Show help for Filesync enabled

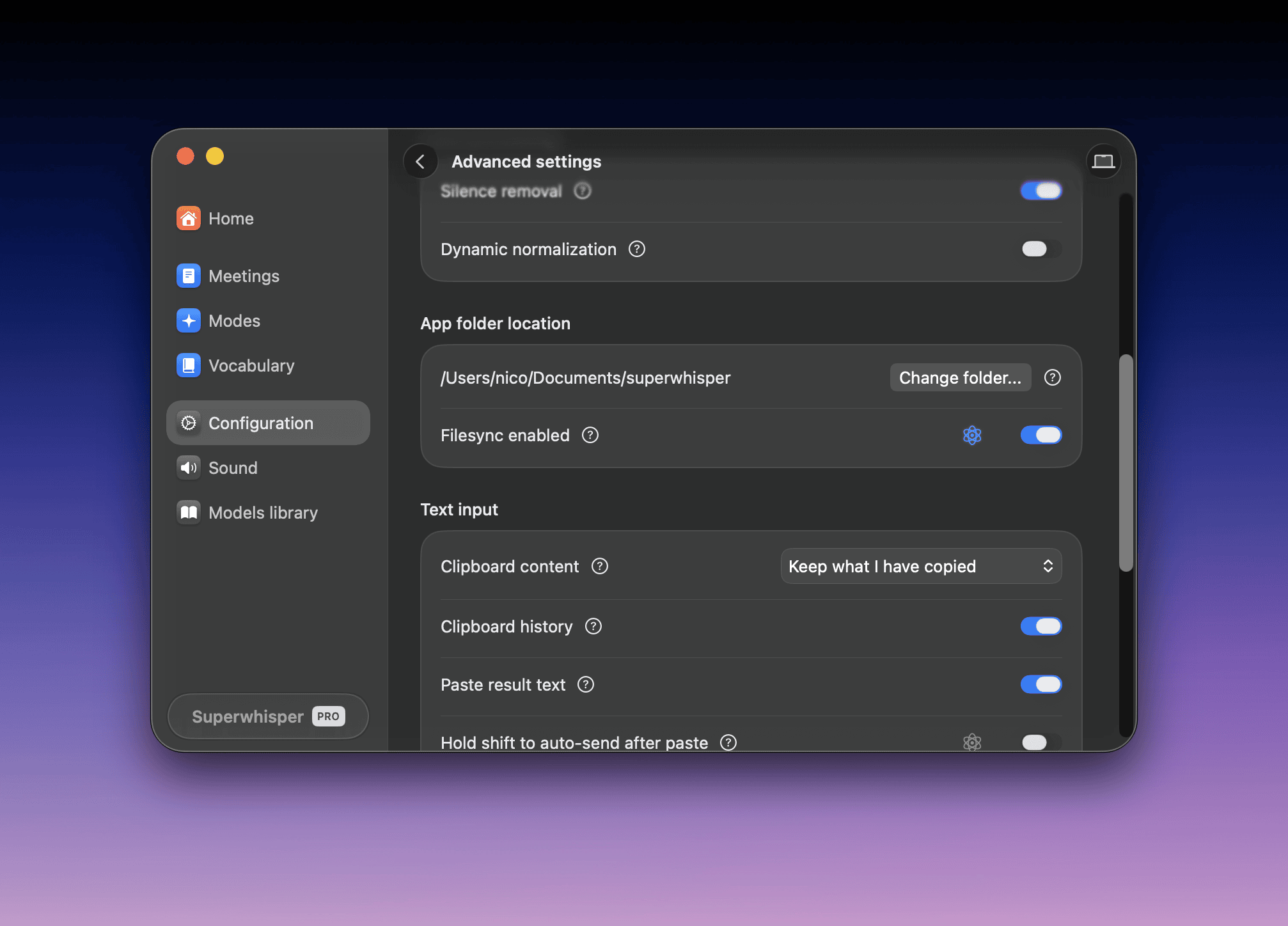pyautogui.click(x=590, y=435)
